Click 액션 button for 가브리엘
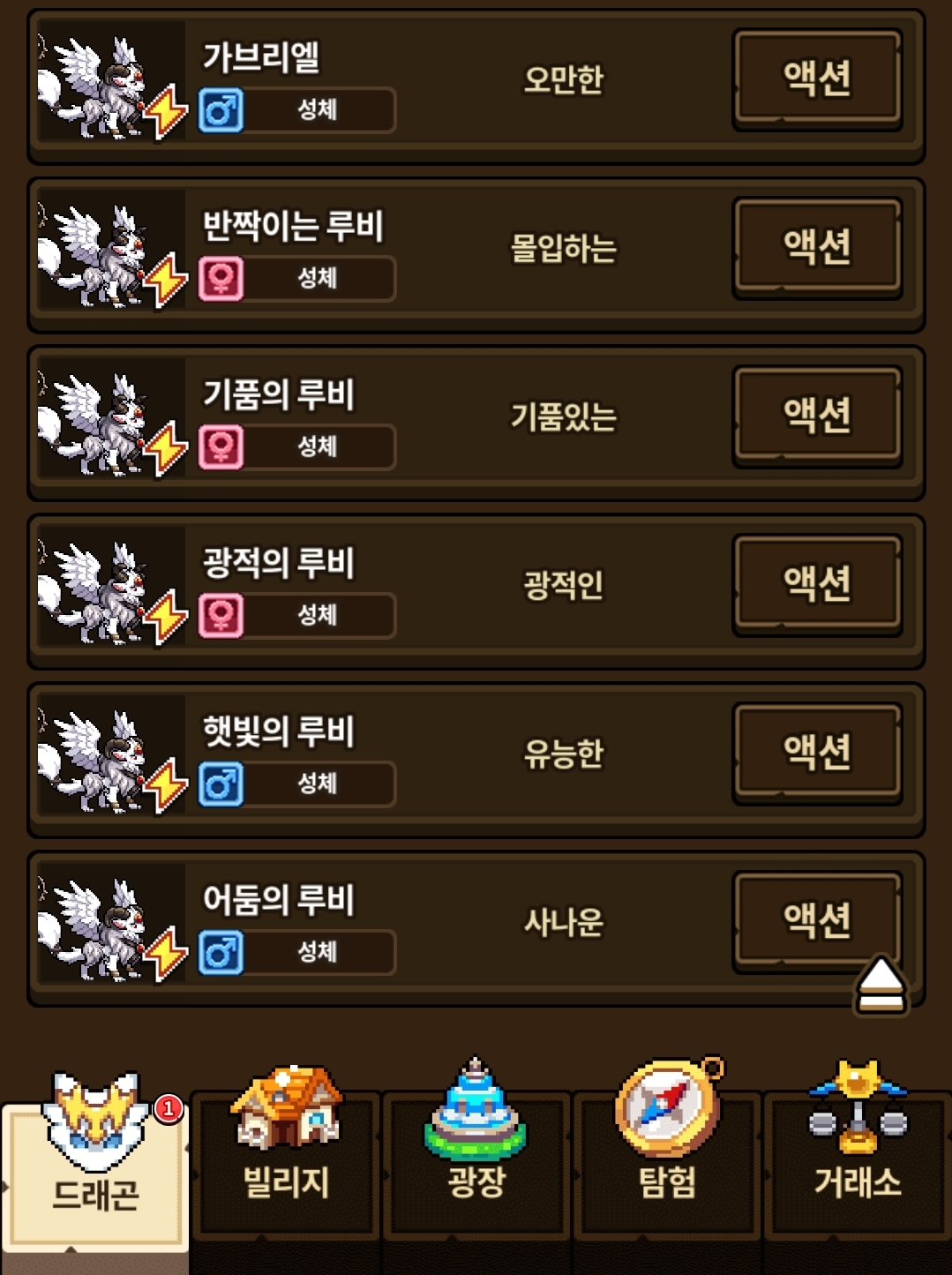This screenshot has width=952, height=1275. click(x=818, y=79)
